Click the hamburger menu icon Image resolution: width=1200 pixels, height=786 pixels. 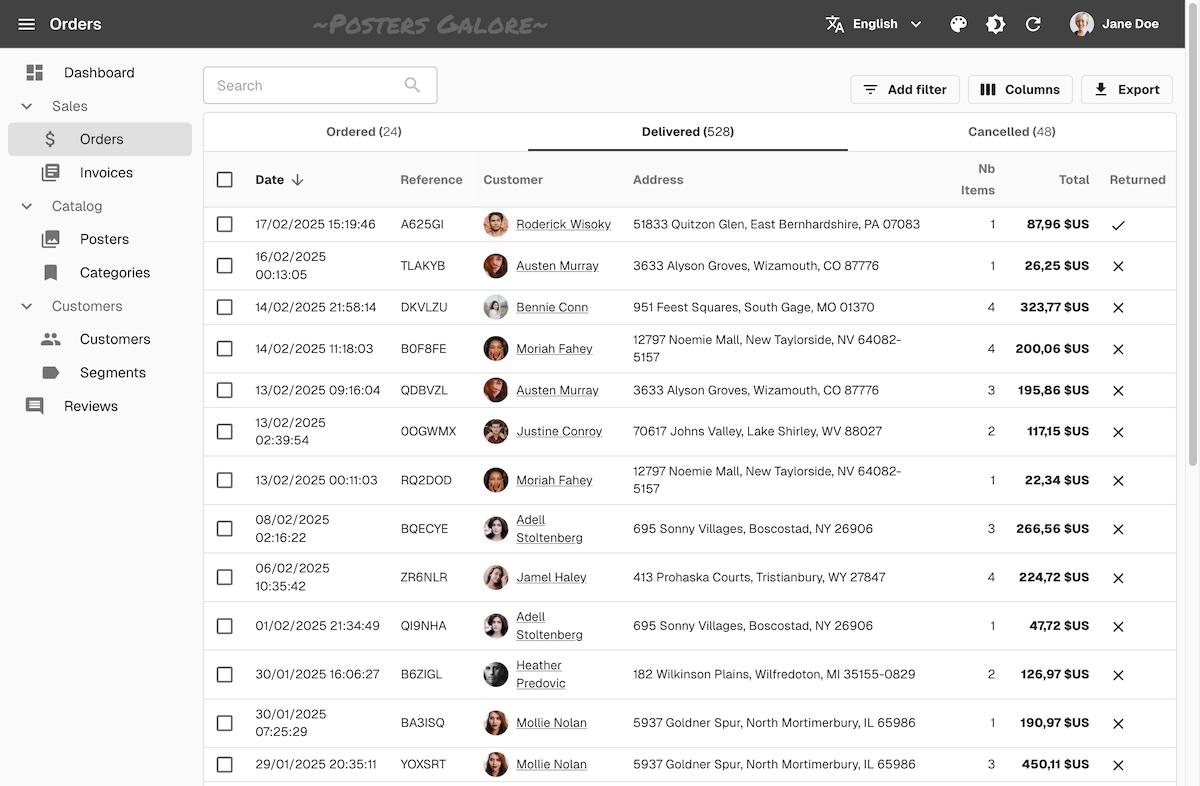click(27, 24)
